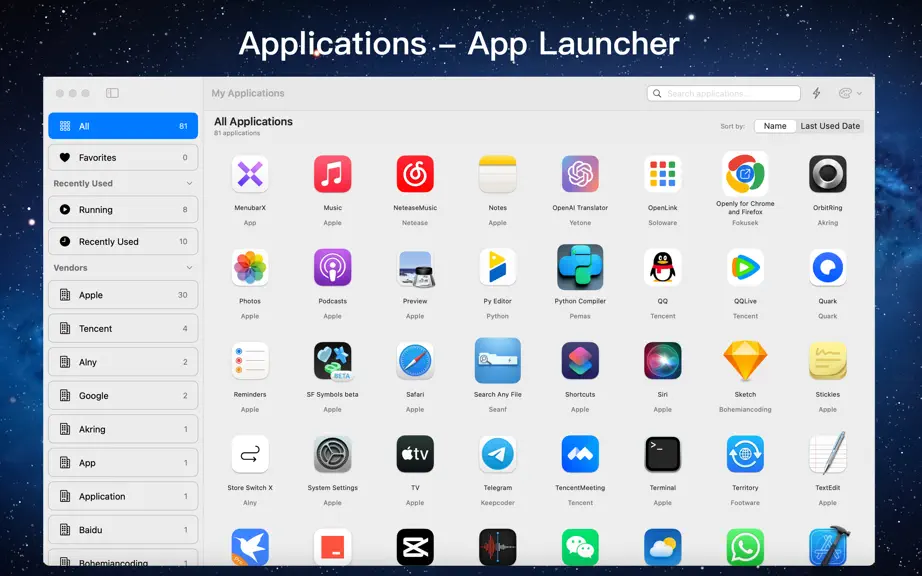Open the Territory app icon

745,454
